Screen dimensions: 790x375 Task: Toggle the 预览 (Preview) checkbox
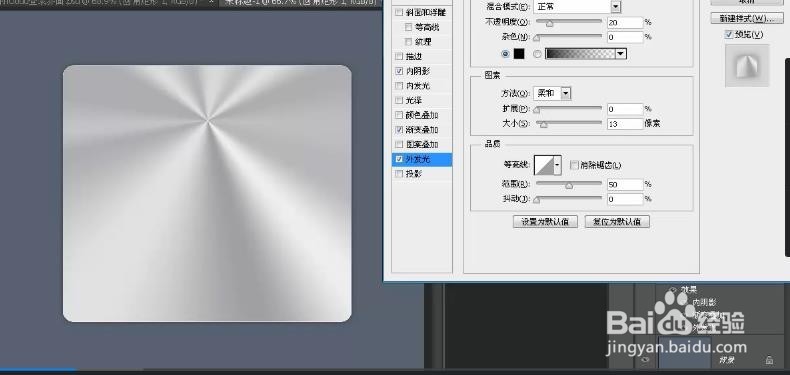729,35
